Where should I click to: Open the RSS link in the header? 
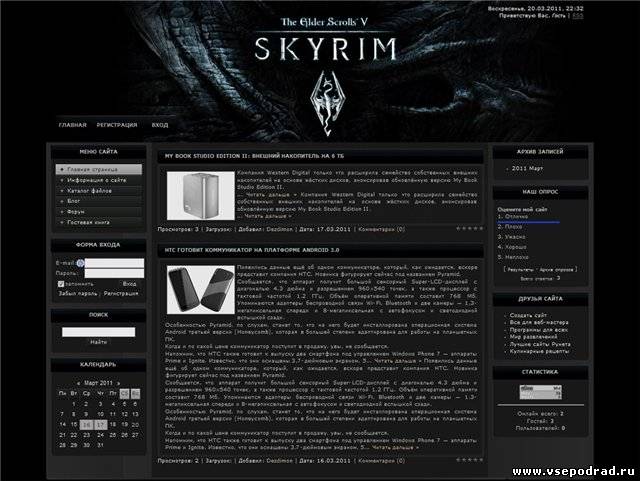click(578, 16)
